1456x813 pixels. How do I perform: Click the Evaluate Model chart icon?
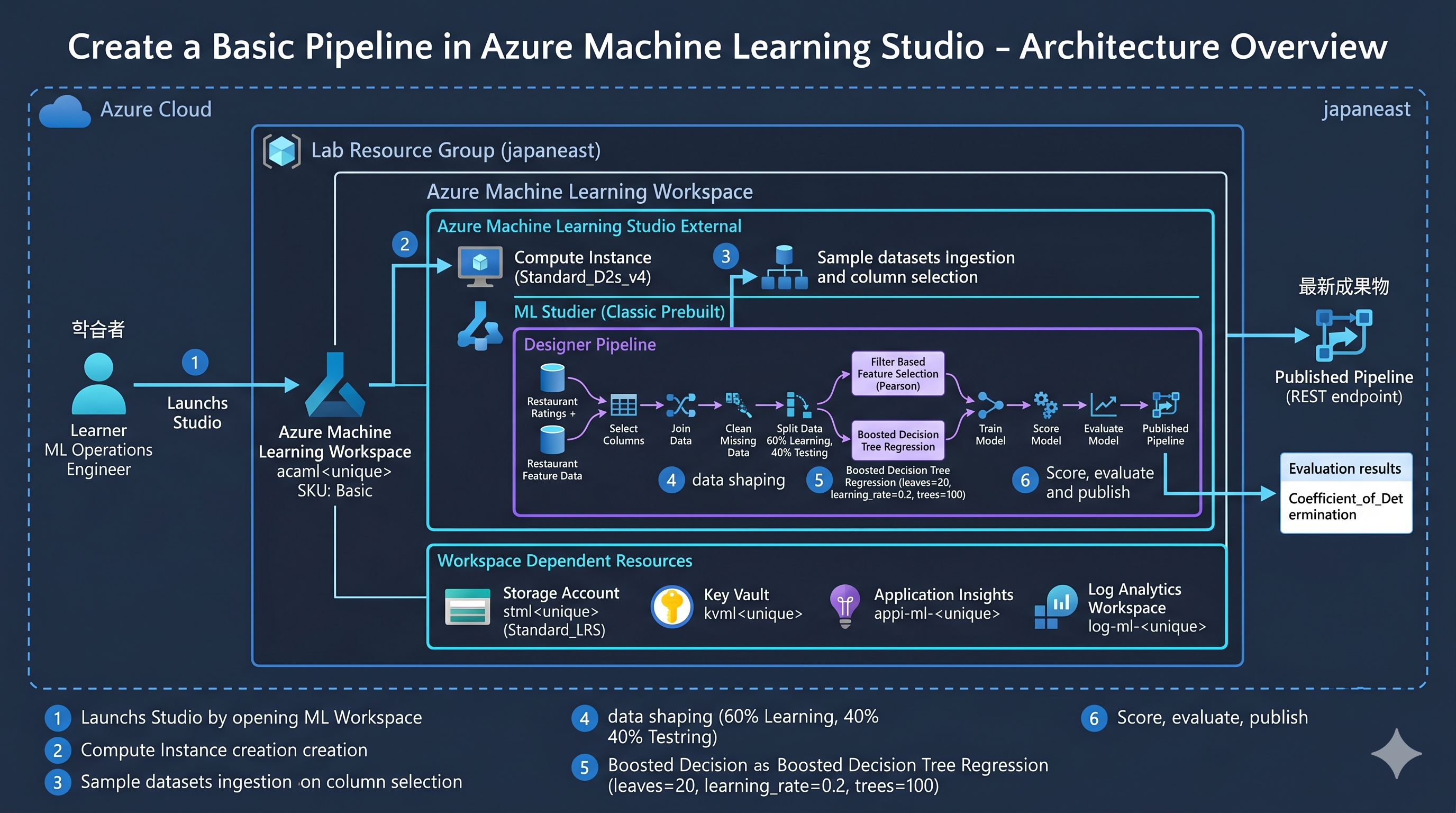pyautogui.click(x=1103, y=405)
